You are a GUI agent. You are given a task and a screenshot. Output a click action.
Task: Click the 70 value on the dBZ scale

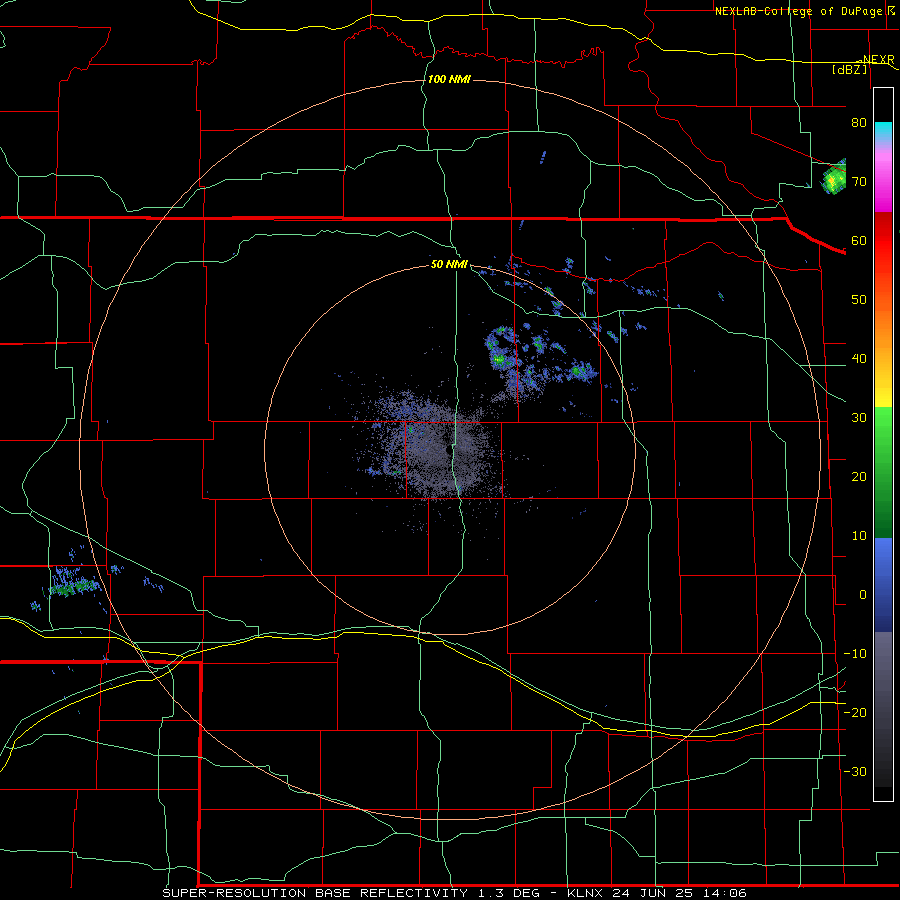pyautogui.click(x=859, y=181)
